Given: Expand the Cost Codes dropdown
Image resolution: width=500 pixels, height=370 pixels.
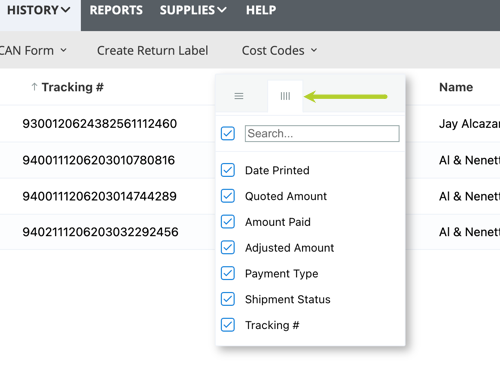Looking at the screenshot, I should pyautogui.click(x=279, y=51).
